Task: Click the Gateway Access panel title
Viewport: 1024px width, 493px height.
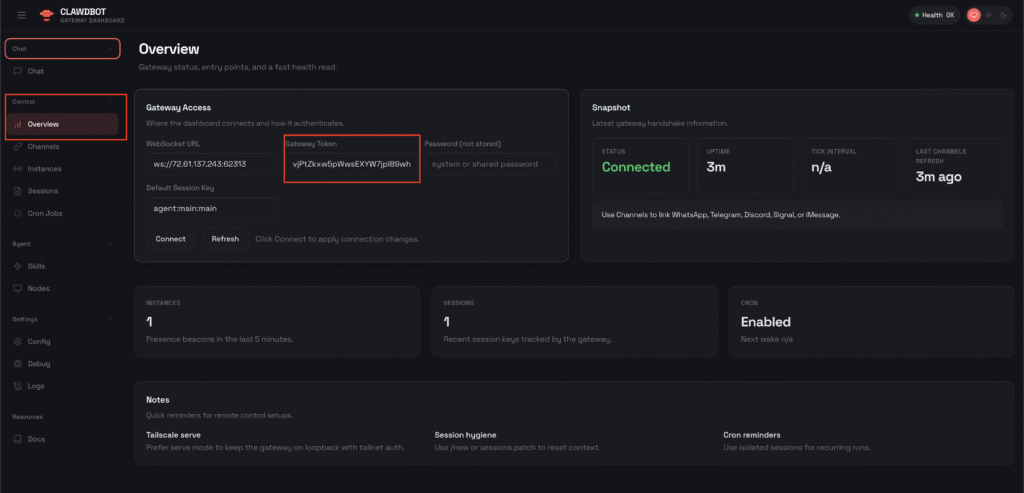Action: coord(178,108)
